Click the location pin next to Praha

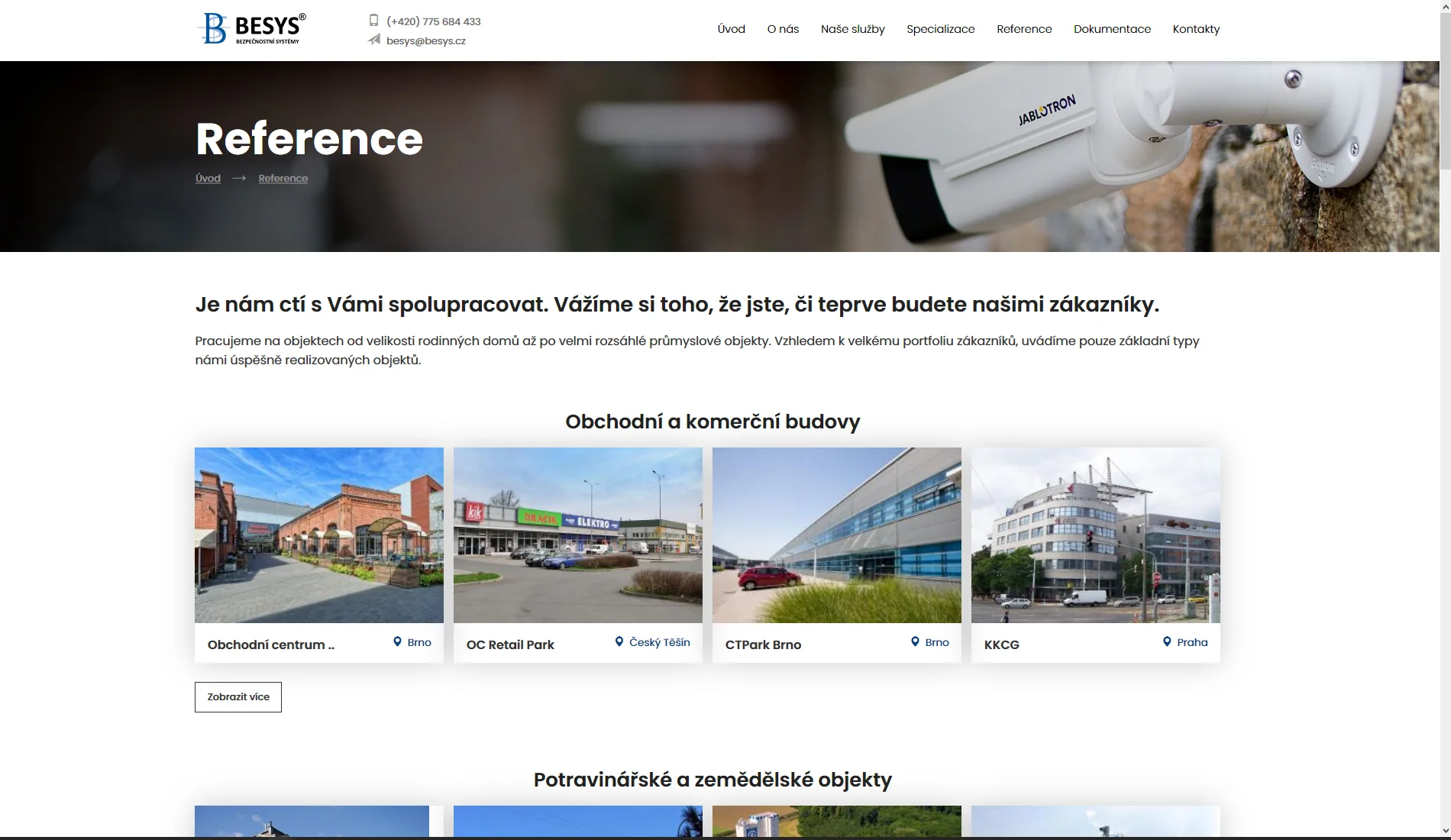[1167, 641]
